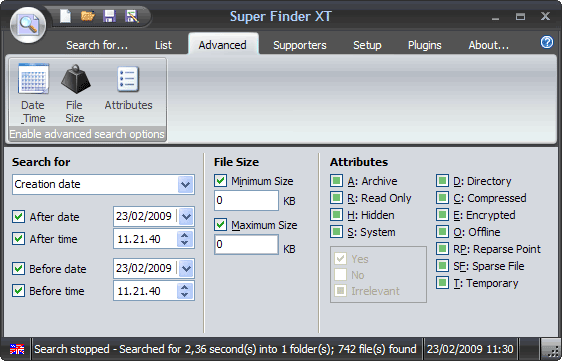
Task: Enable the Date Time advanced option
Action: (x=33, y=94)
